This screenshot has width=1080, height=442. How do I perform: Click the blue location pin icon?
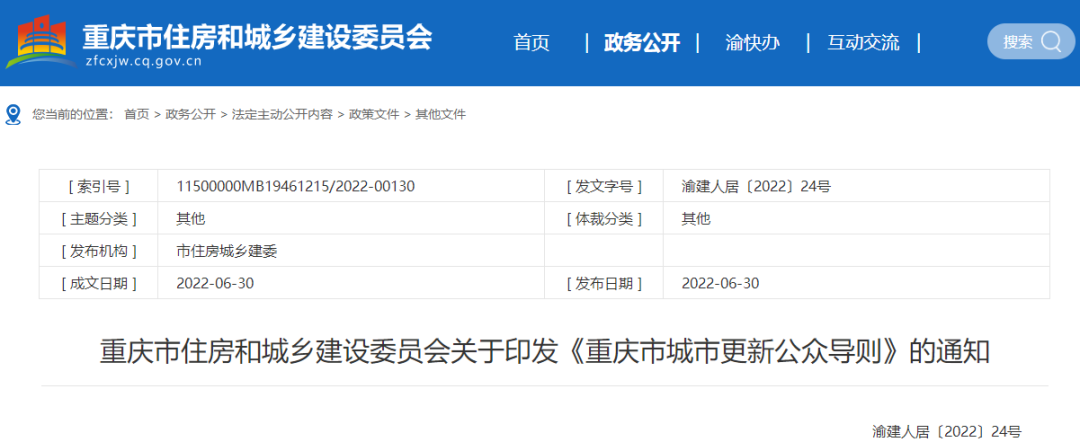coord(13,115)
